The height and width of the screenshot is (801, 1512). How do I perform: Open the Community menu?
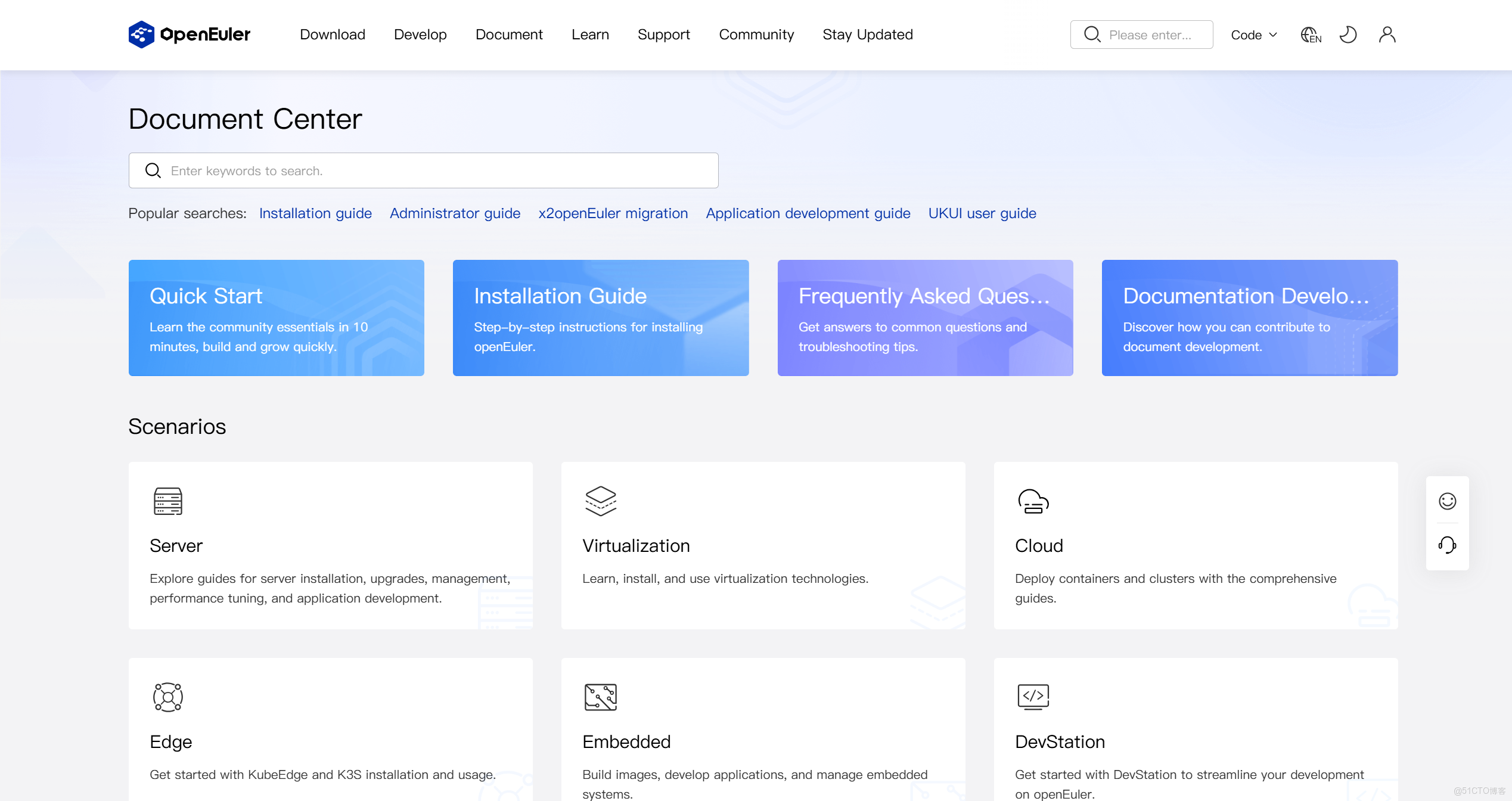(x=756, y=35)
